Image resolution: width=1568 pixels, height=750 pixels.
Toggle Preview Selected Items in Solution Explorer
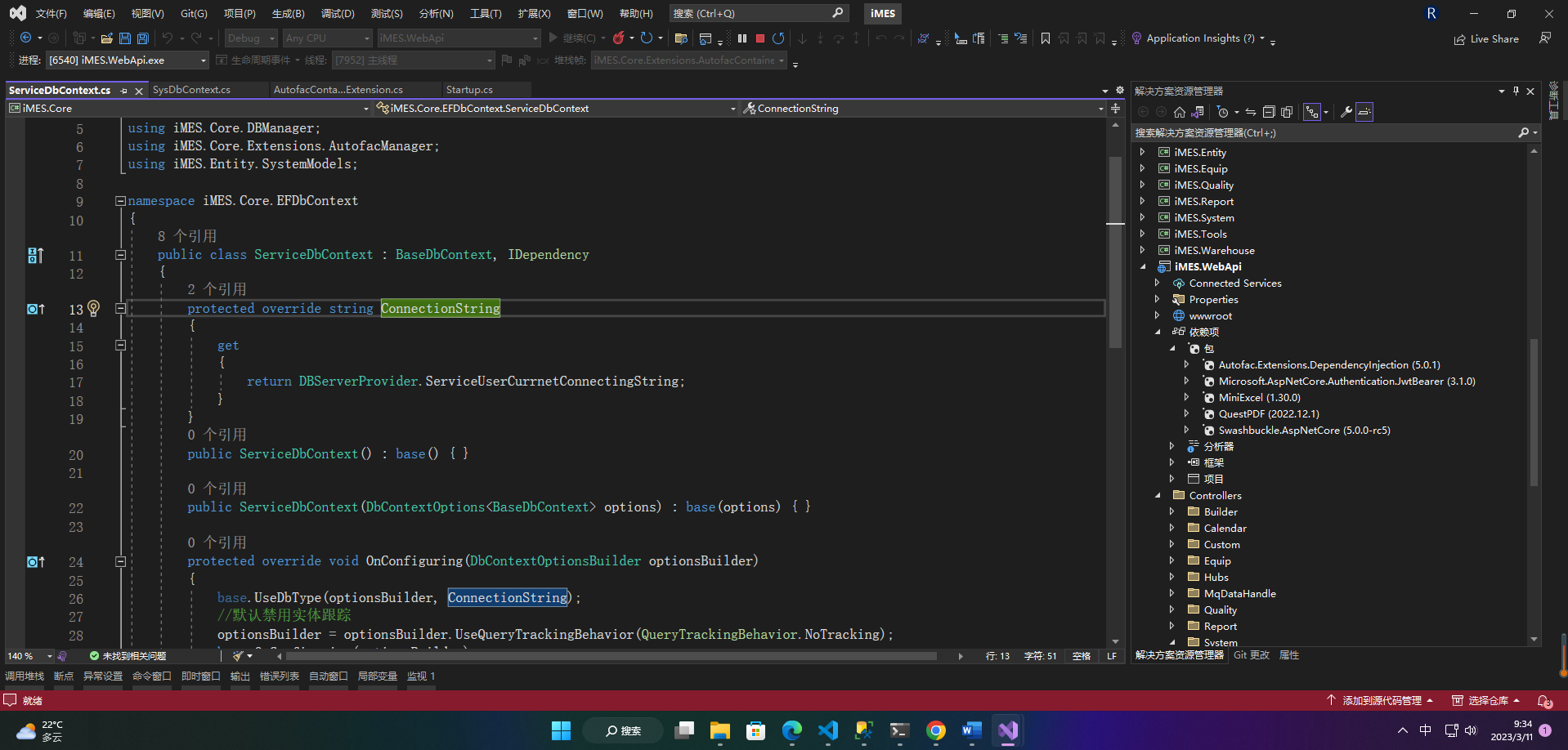point(1364,112)
